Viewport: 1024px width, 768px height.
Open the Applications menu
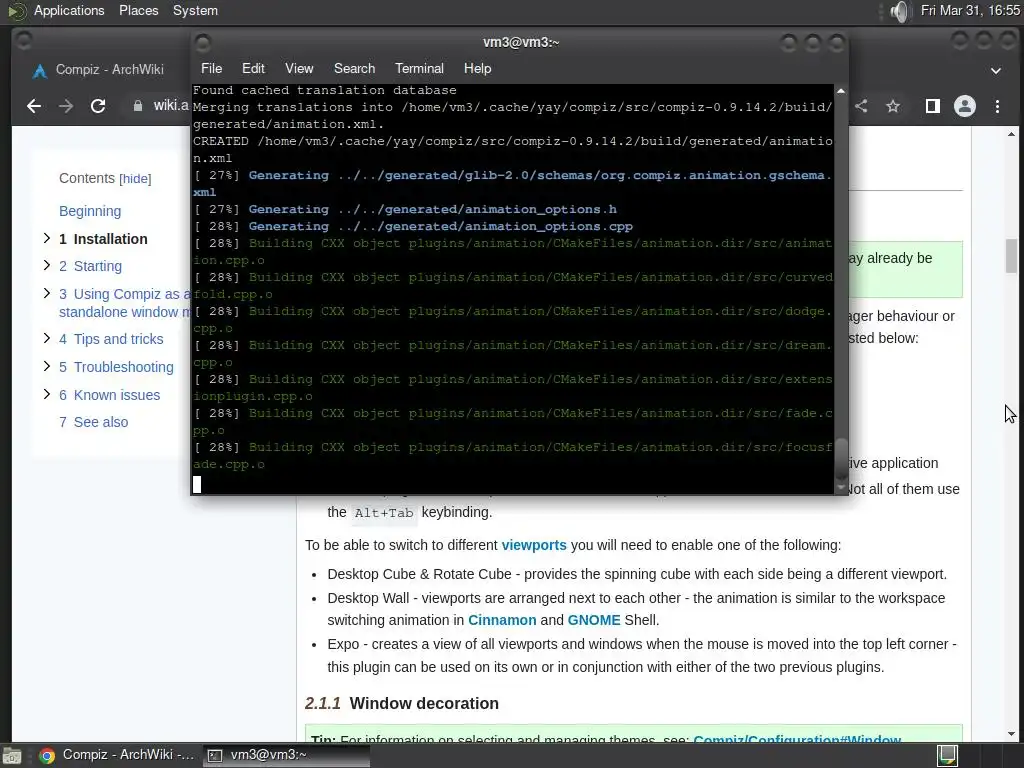pyautogui.click(x=69, y=10)
